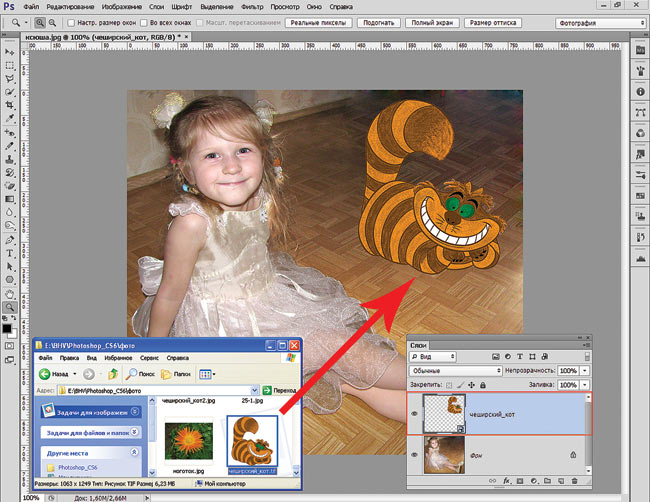The height and width of the screenshot is (502, 650).
Task: Open blend mode 'Обычные' dropdown
Action: coord(456,371)
